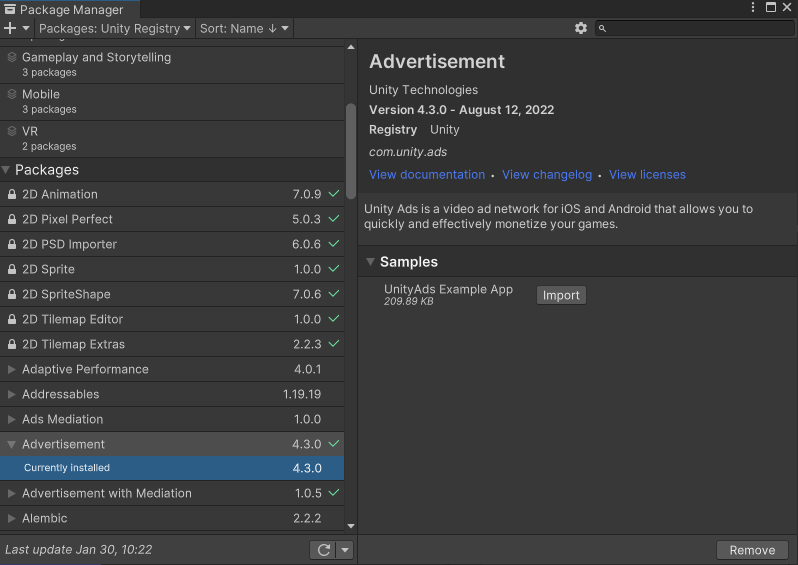
Task: Click the package list scrollbar thumb
Action: point(350,151)
